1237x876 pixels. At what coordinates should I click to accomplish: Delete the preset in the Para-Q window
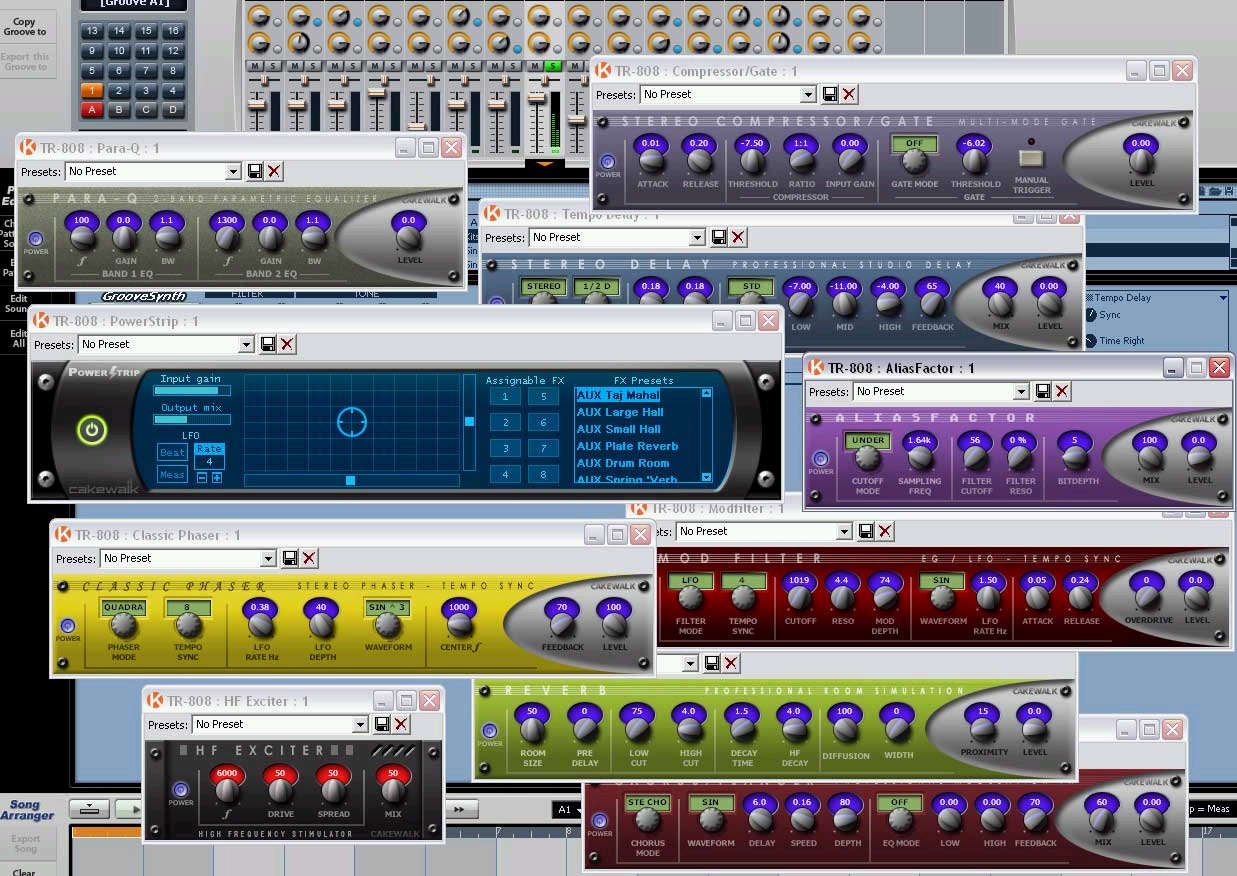pyautogui.click(x=275, y=171)
